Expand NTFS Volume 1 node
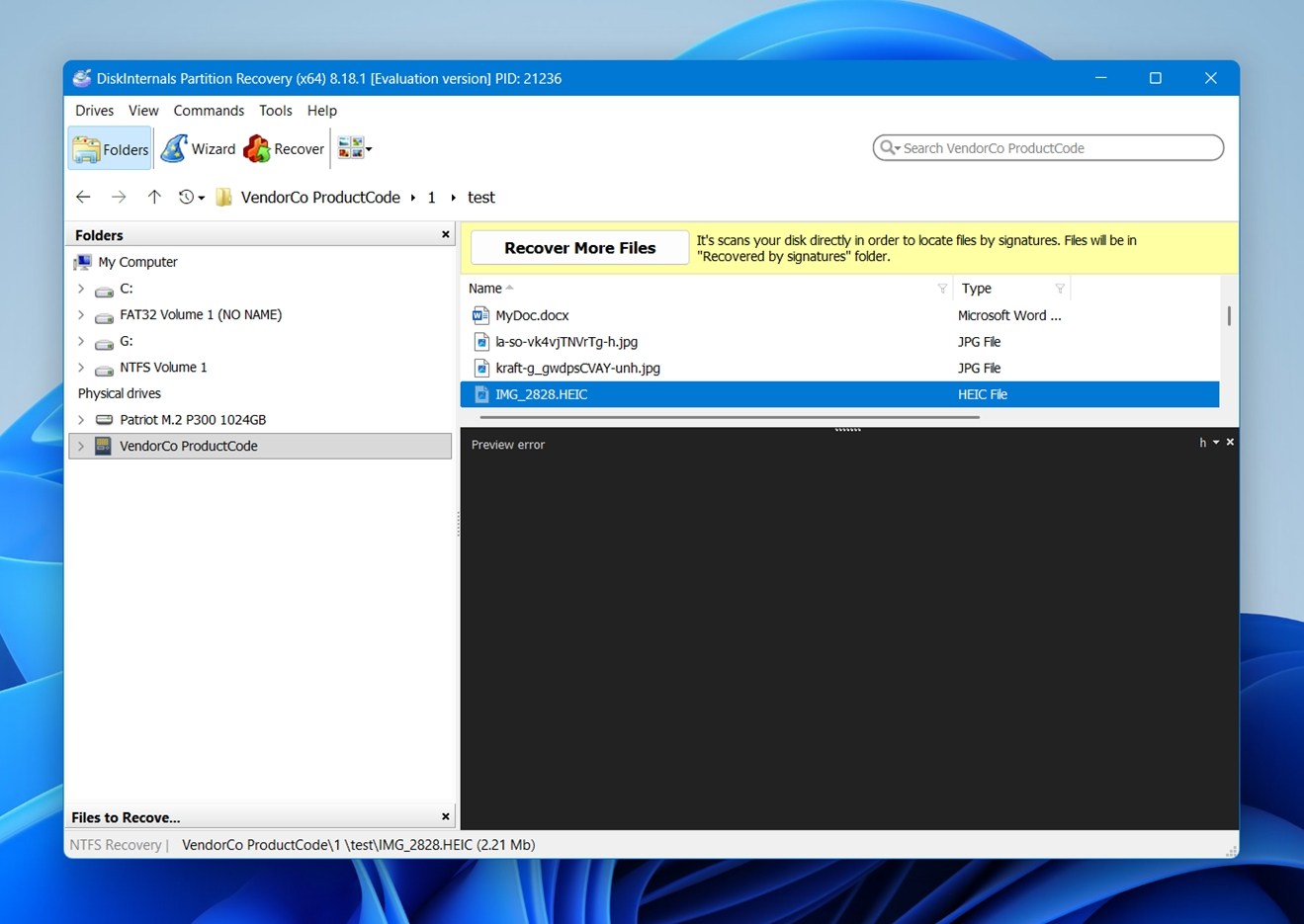 click(81, 368)
